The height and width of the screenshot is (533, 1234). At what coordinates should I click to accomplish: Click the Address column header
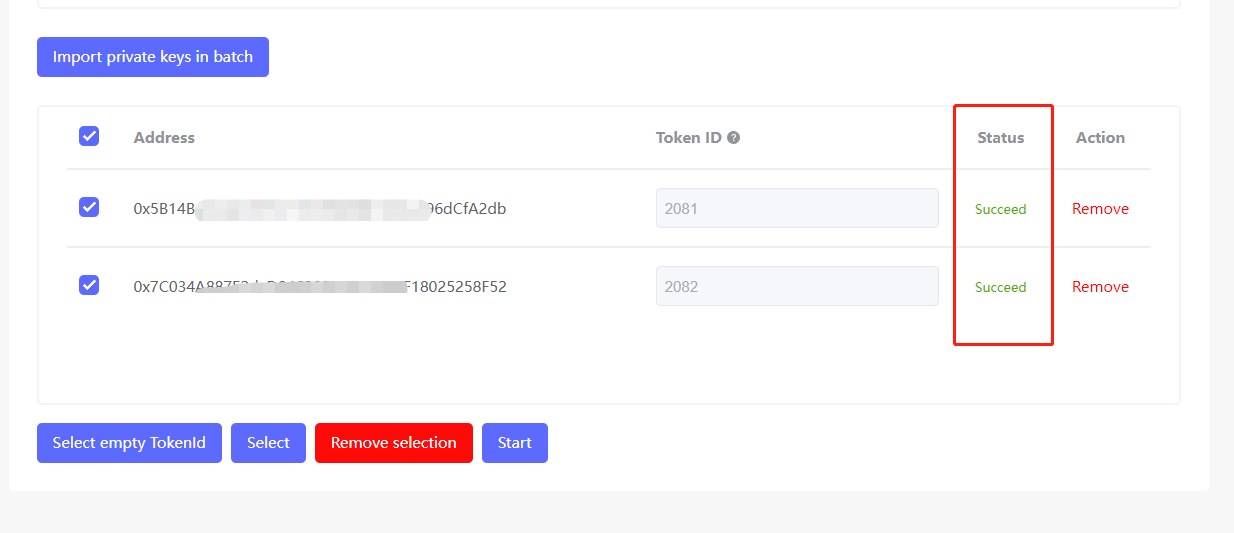tap(164, 138)
